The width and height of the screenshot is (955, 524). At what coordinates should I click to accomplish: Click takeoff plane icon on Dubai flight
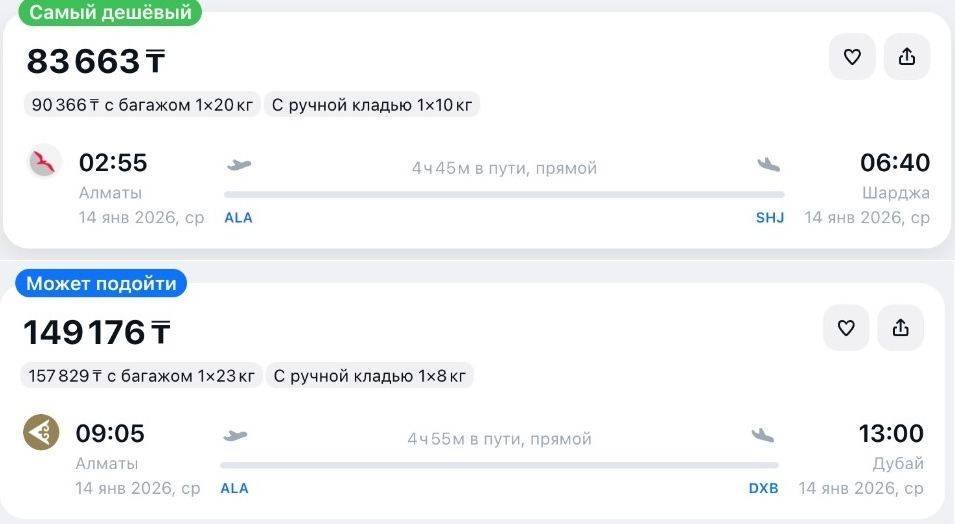tap(236, 436)
